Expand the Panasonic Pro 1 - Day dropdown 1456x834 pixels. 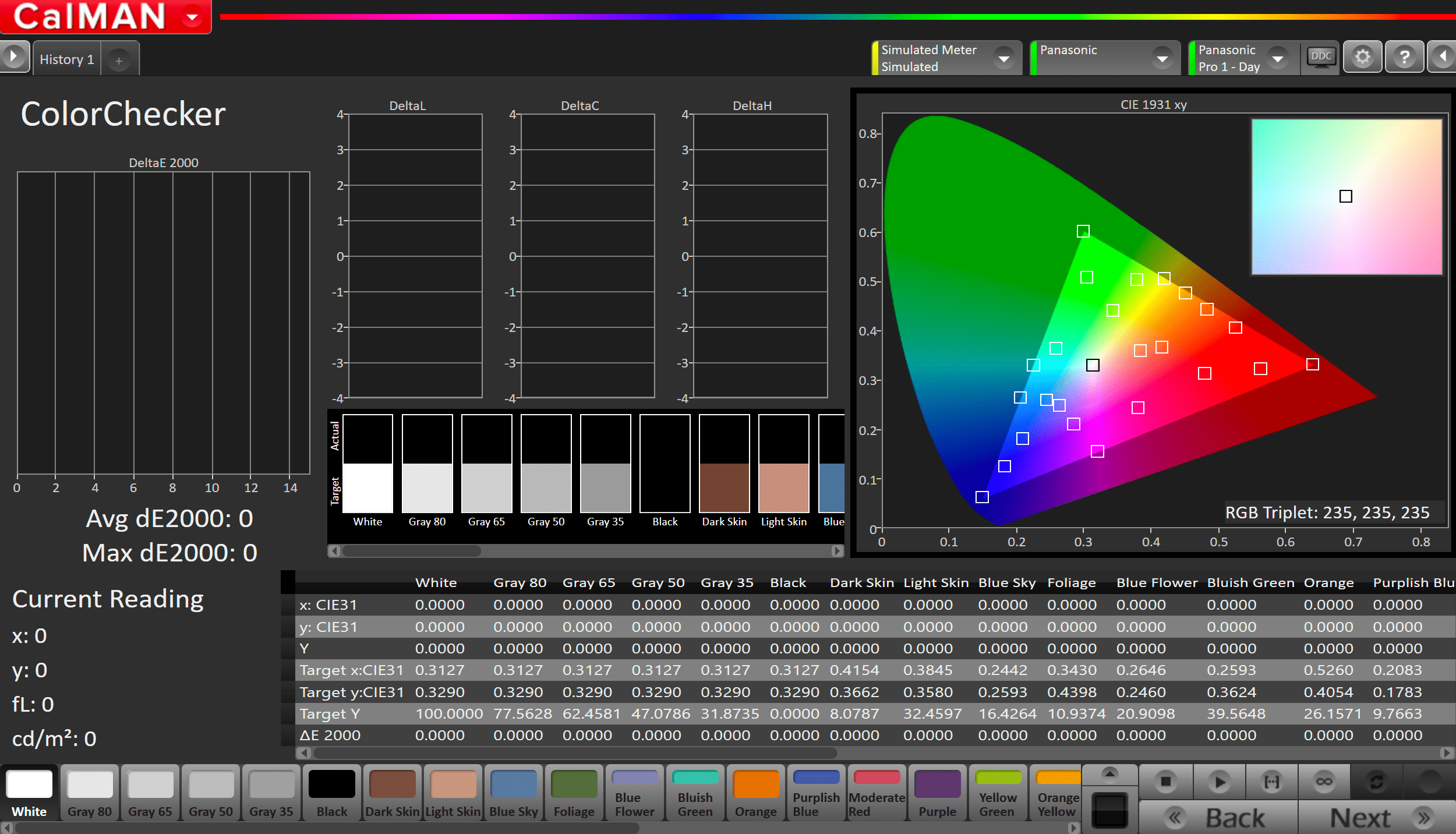(x=1278, y=58)
